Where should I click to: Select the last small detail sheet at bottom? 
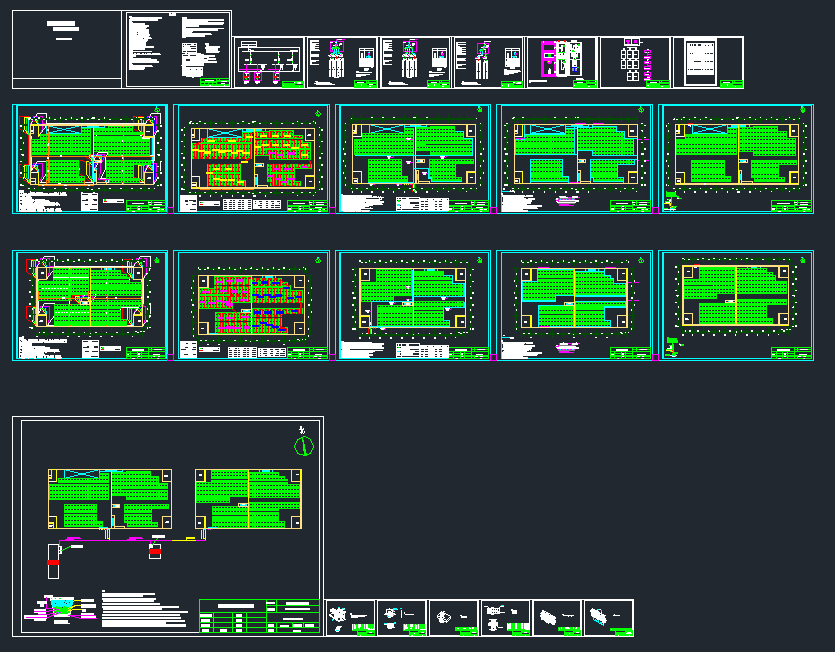[610, 618]
